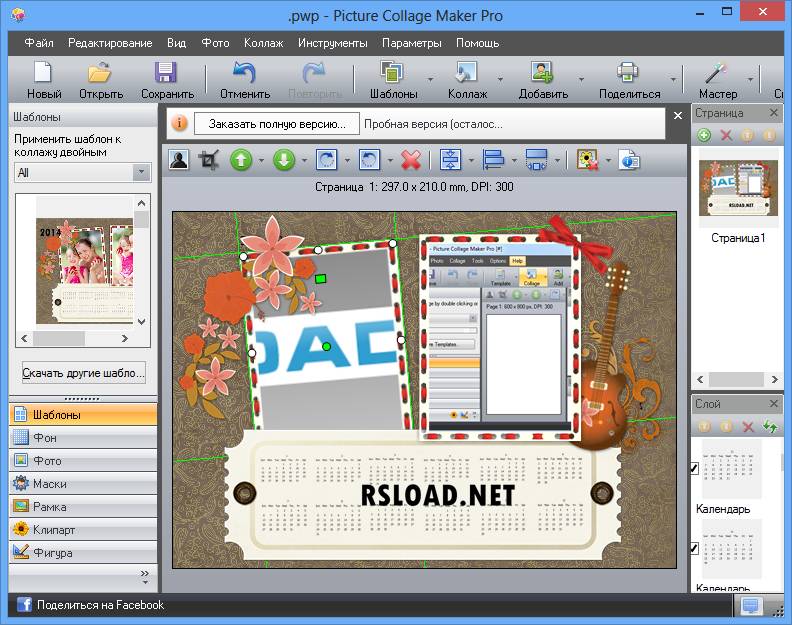Click template list horizontal scrollbar
The width and height of the screenshot is (792, 625).
click(x=74, y=338)
